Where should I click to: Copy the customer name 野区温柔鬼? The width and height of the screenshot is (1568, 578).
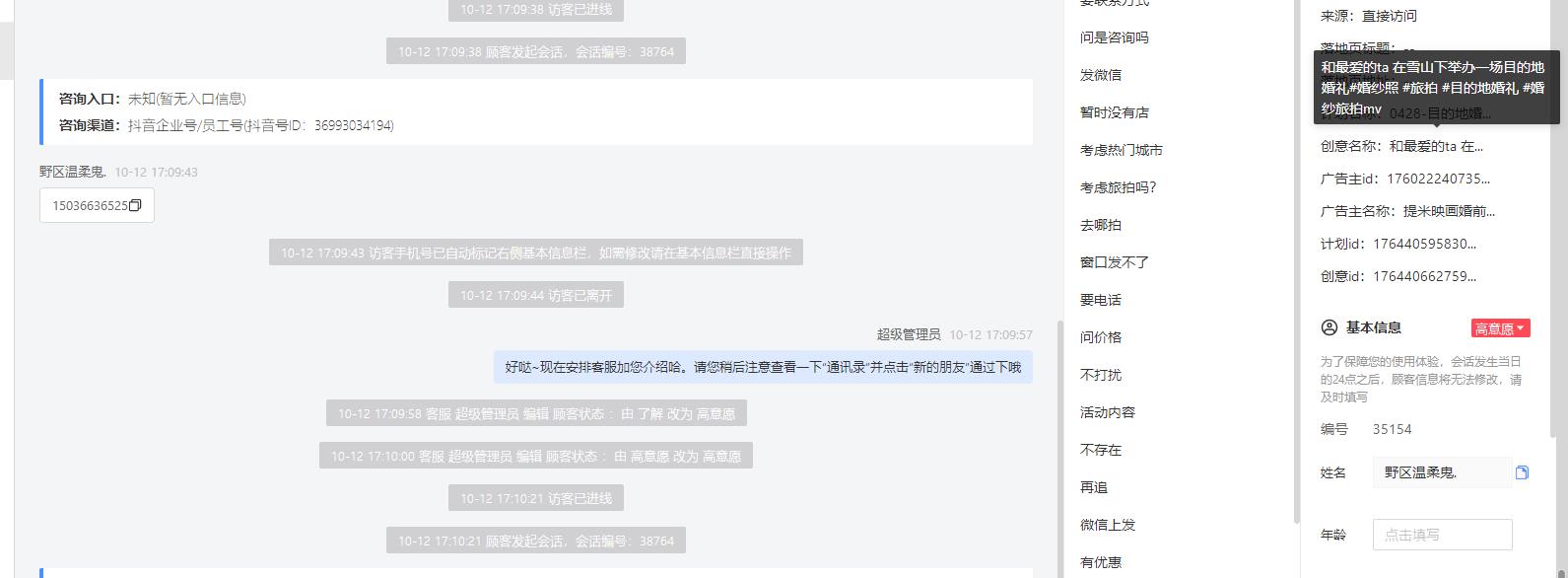pyautogui.click(x=1522, y=472)
